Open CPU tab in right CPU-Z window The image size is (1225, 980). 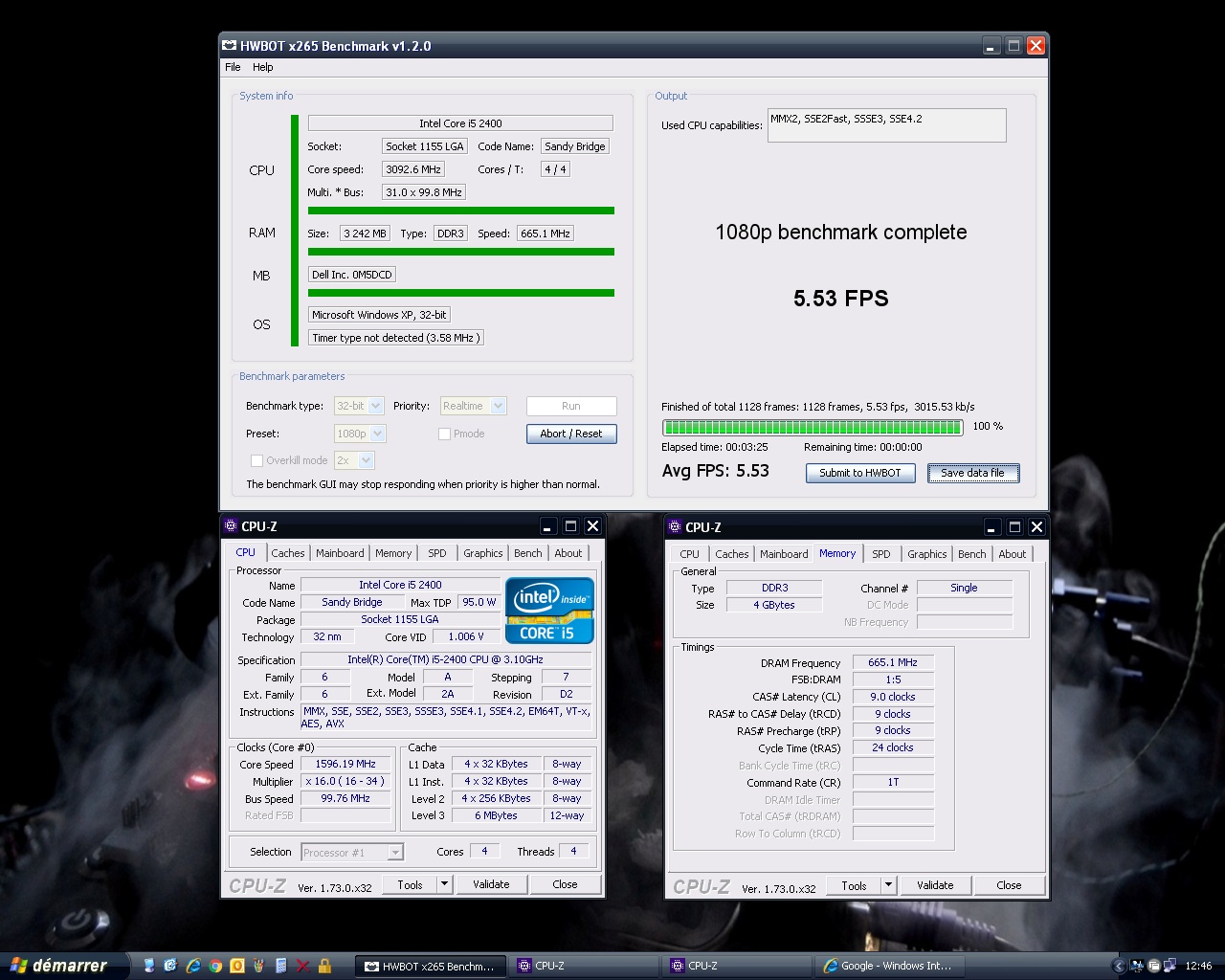point(689,554)
